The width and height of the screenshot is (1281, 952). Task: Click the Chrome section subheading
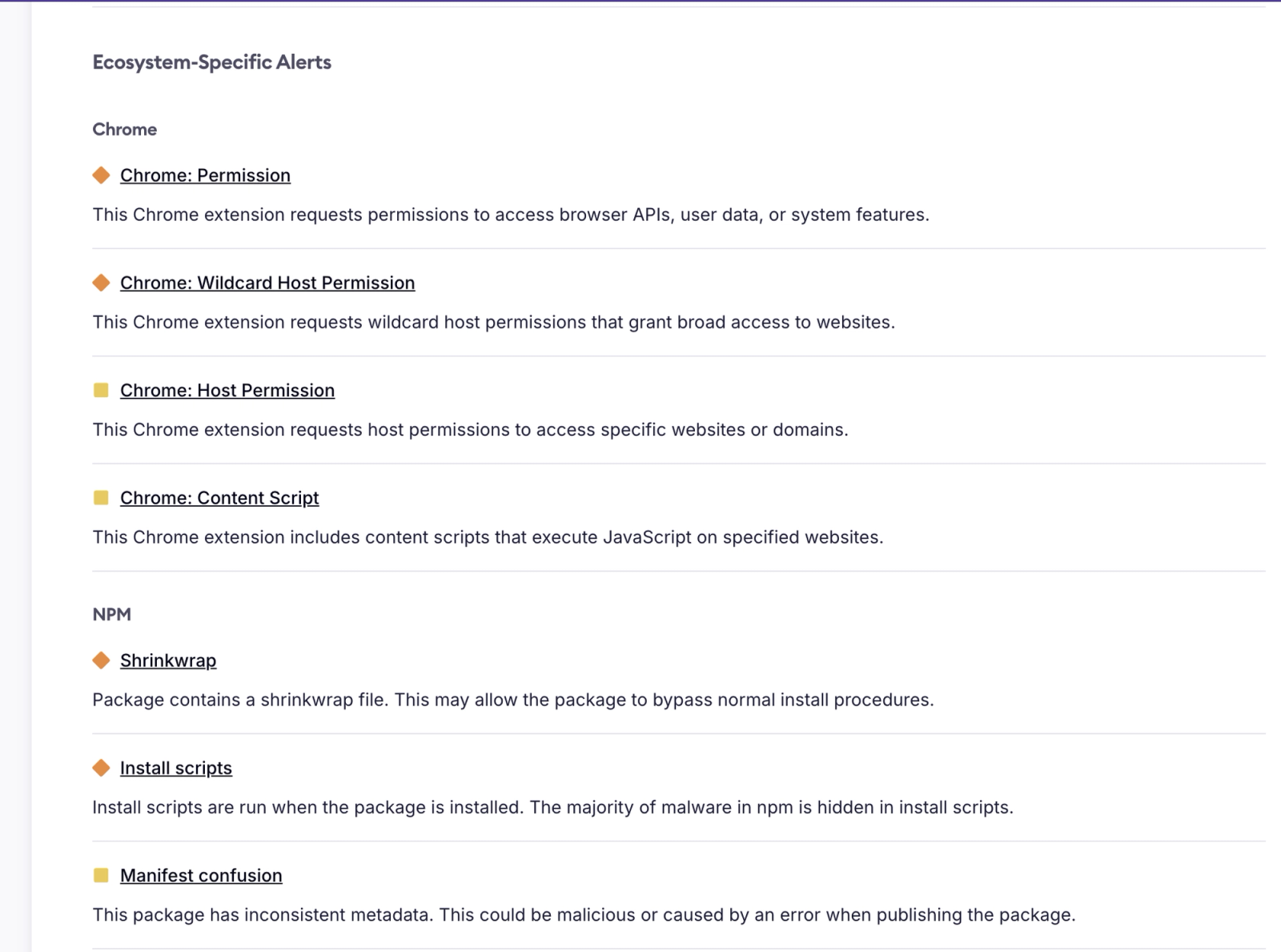pyautogui.click(x=125, y=130)
